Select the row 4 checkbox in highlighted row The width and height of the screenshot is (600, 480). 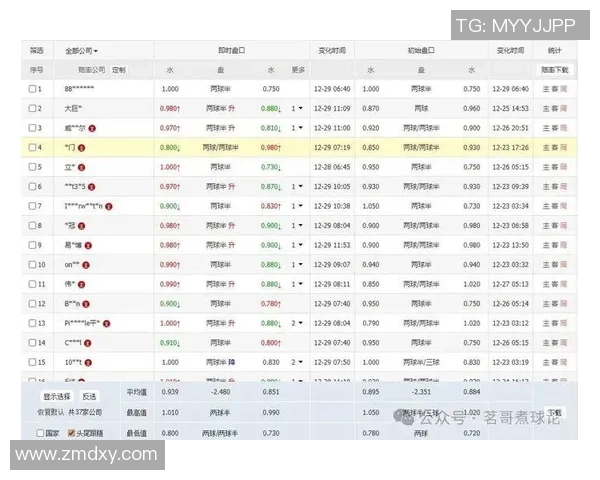pyautogui.click(x=33, y=147)
